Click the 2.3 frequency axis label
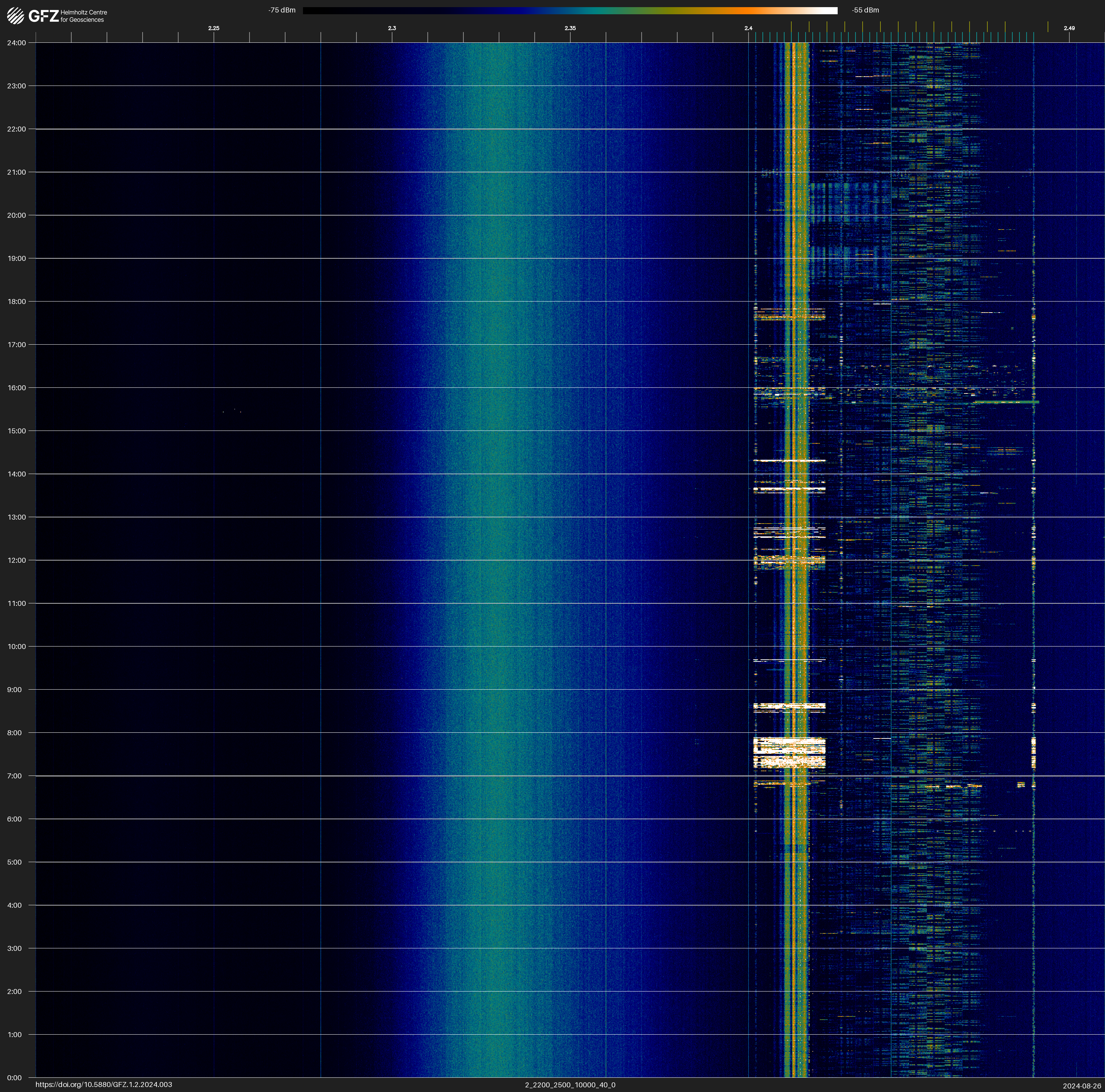The width and height of the screenshot is (1105, 1092). click(x=392, y=28)
